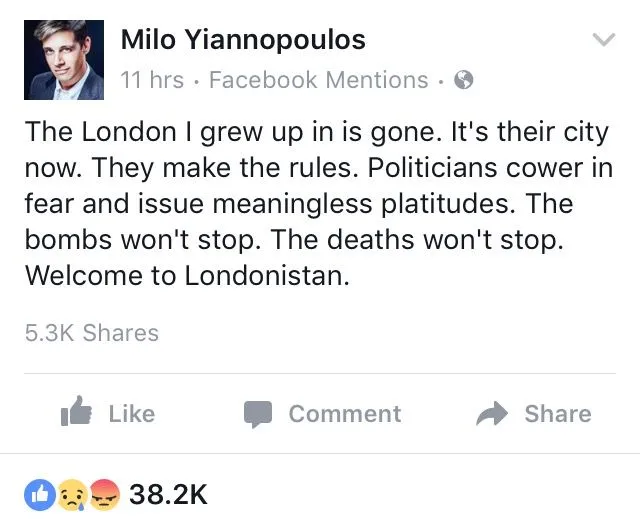The width and height of the screenshot is (640, 519).
Task: Select the sad crying reaction emoji
Action: (72, 493)
